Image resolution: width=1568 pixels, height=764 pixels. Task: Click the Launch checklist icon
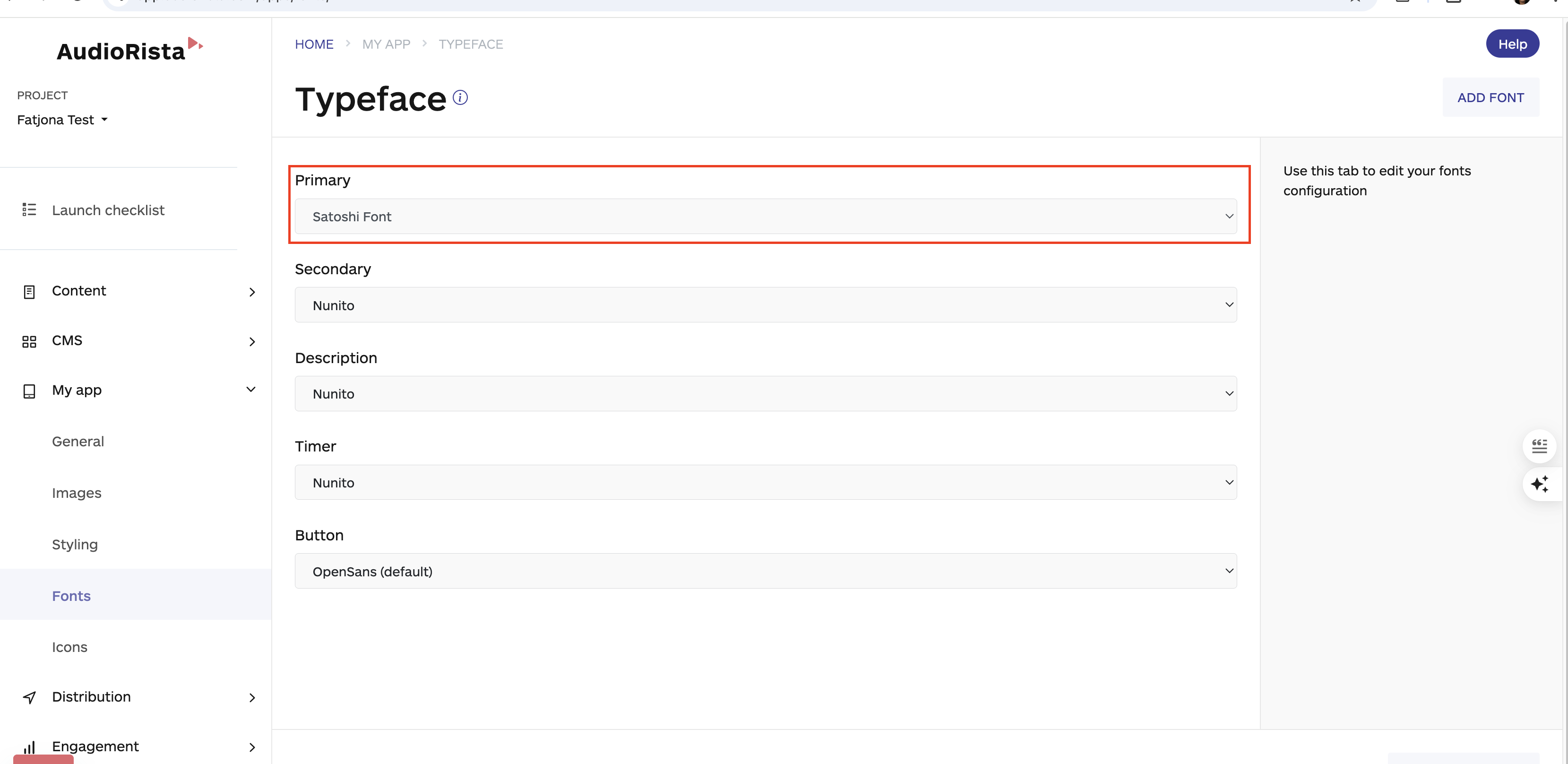coord(29,209)
